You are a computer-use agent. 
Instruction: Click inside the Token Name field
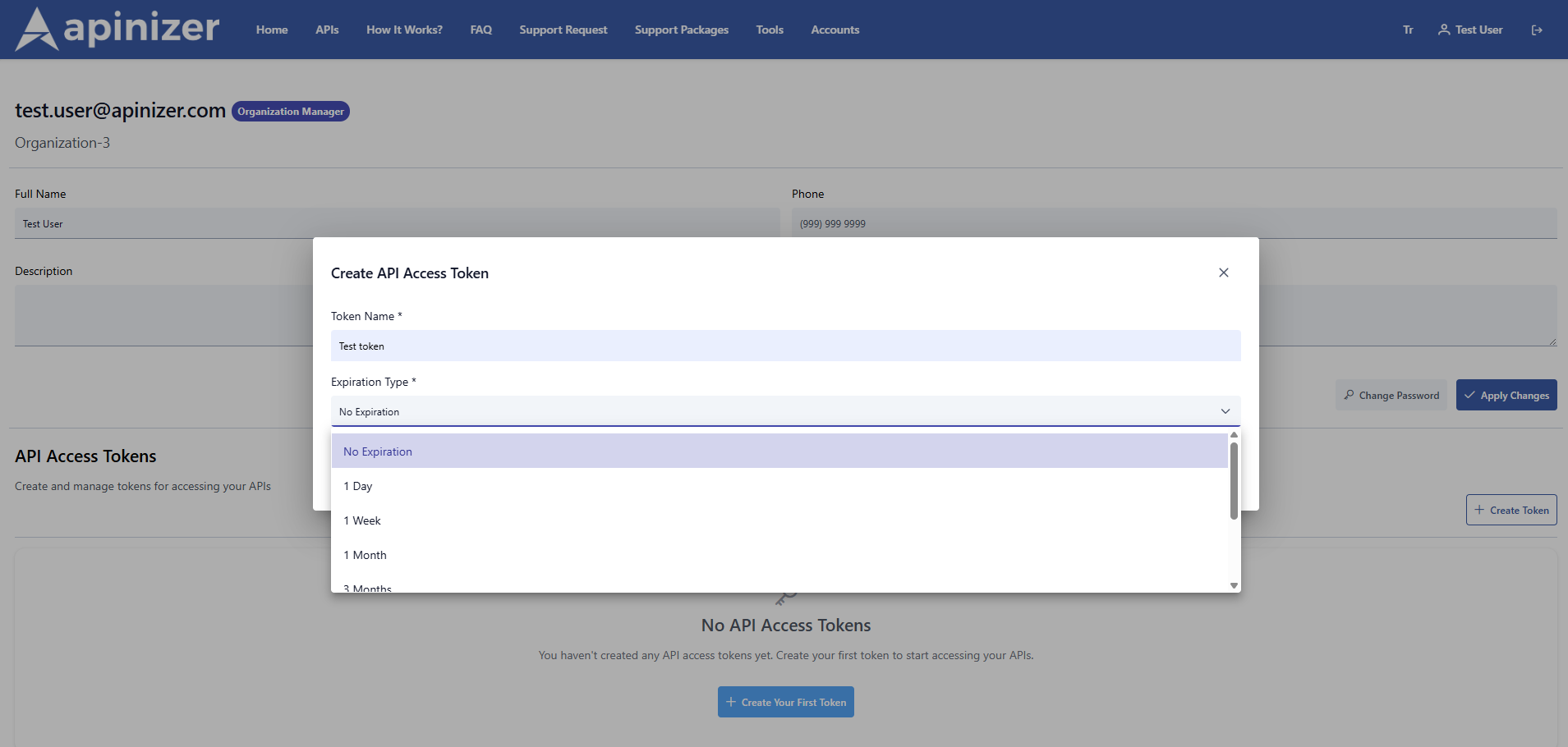coord(784,346)
